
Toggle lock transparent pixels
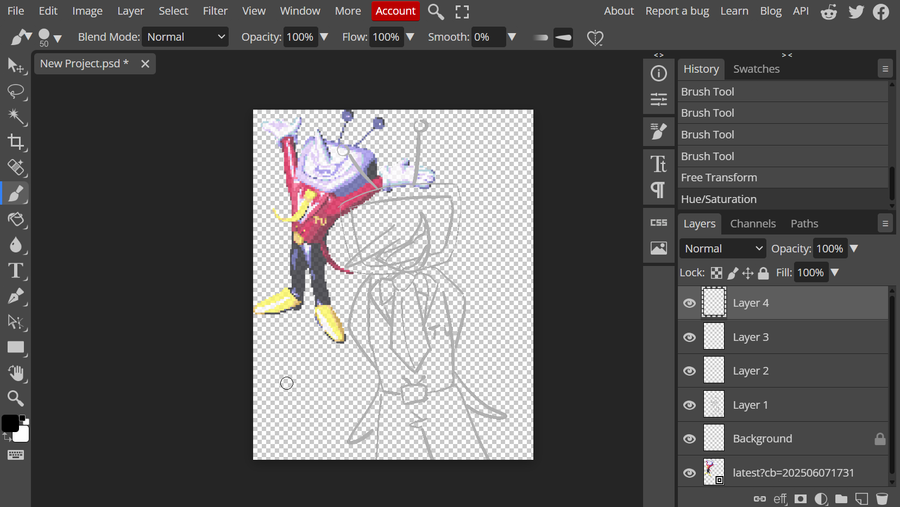(x=716, y=273)
